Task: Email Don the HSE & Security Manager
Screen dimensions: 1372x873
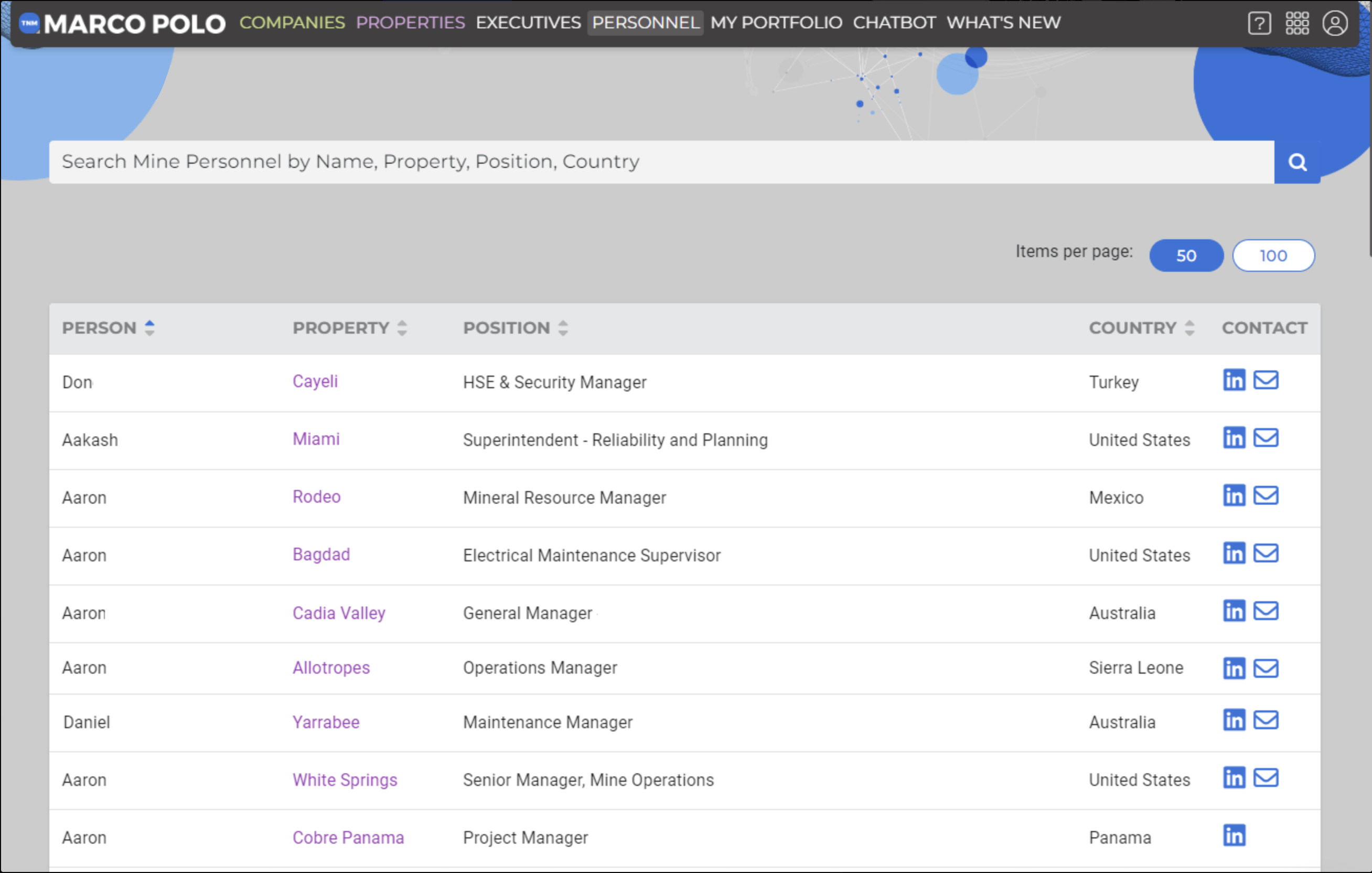Action: coord(1266,380)
